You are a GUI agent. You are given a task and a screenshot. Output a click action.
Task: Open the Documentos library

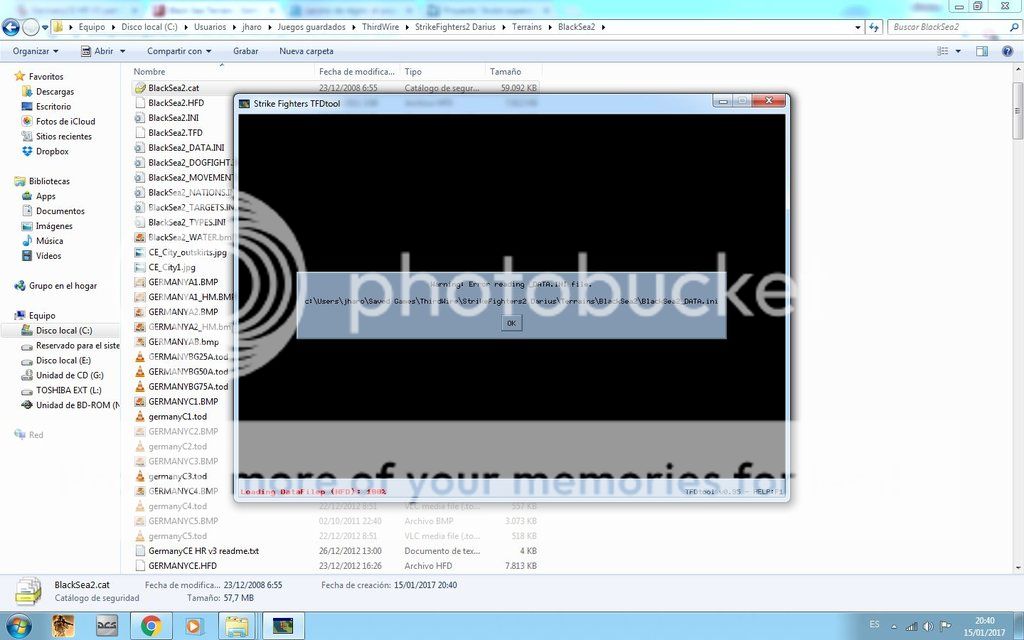60,211
